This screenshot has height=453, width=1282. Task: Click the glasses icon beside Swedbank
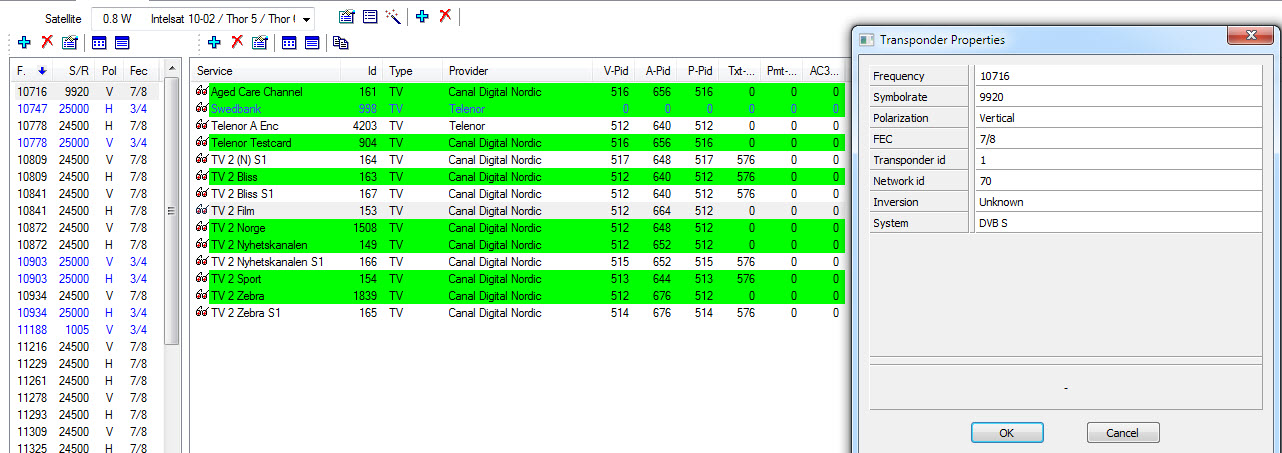click(202, 109)
